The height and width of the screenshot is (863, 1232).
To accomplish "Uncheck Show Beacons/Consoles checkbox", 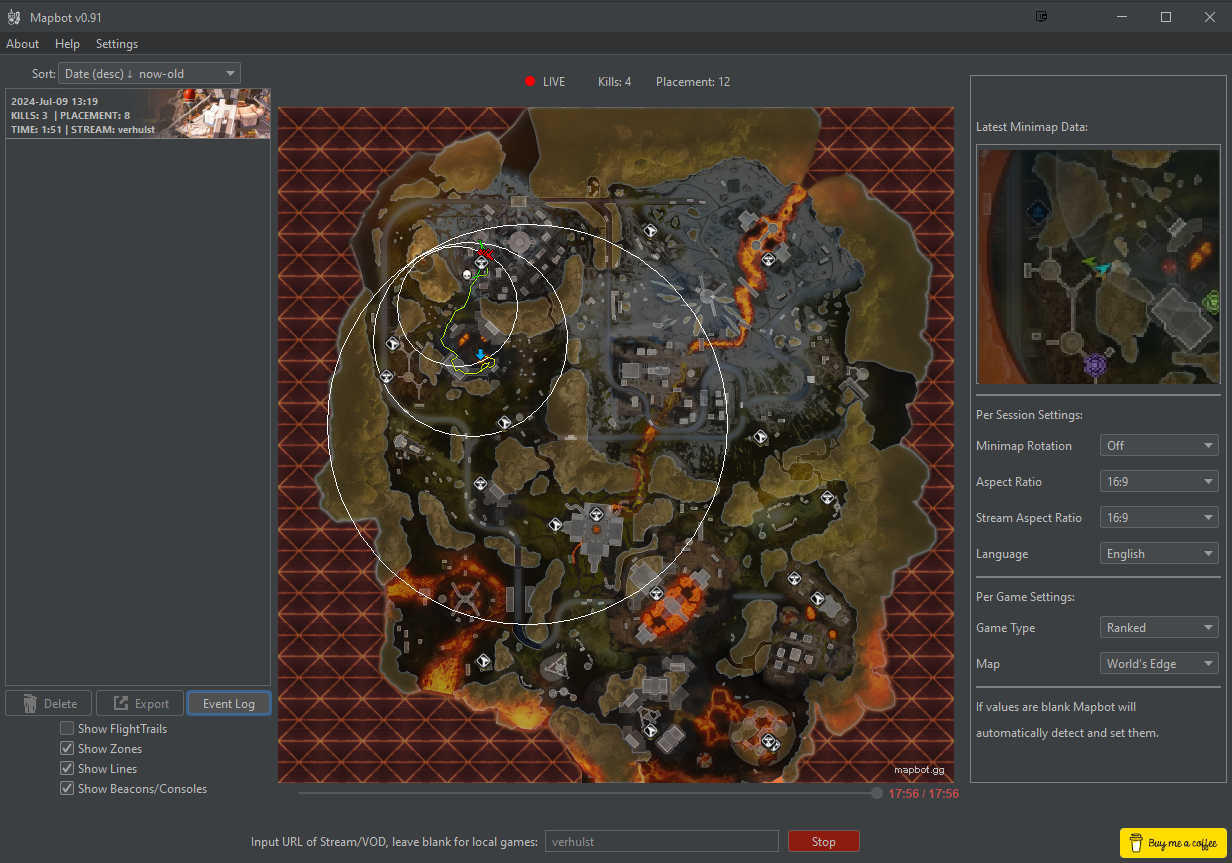I will pyautogui.click(x=67, y=789).
